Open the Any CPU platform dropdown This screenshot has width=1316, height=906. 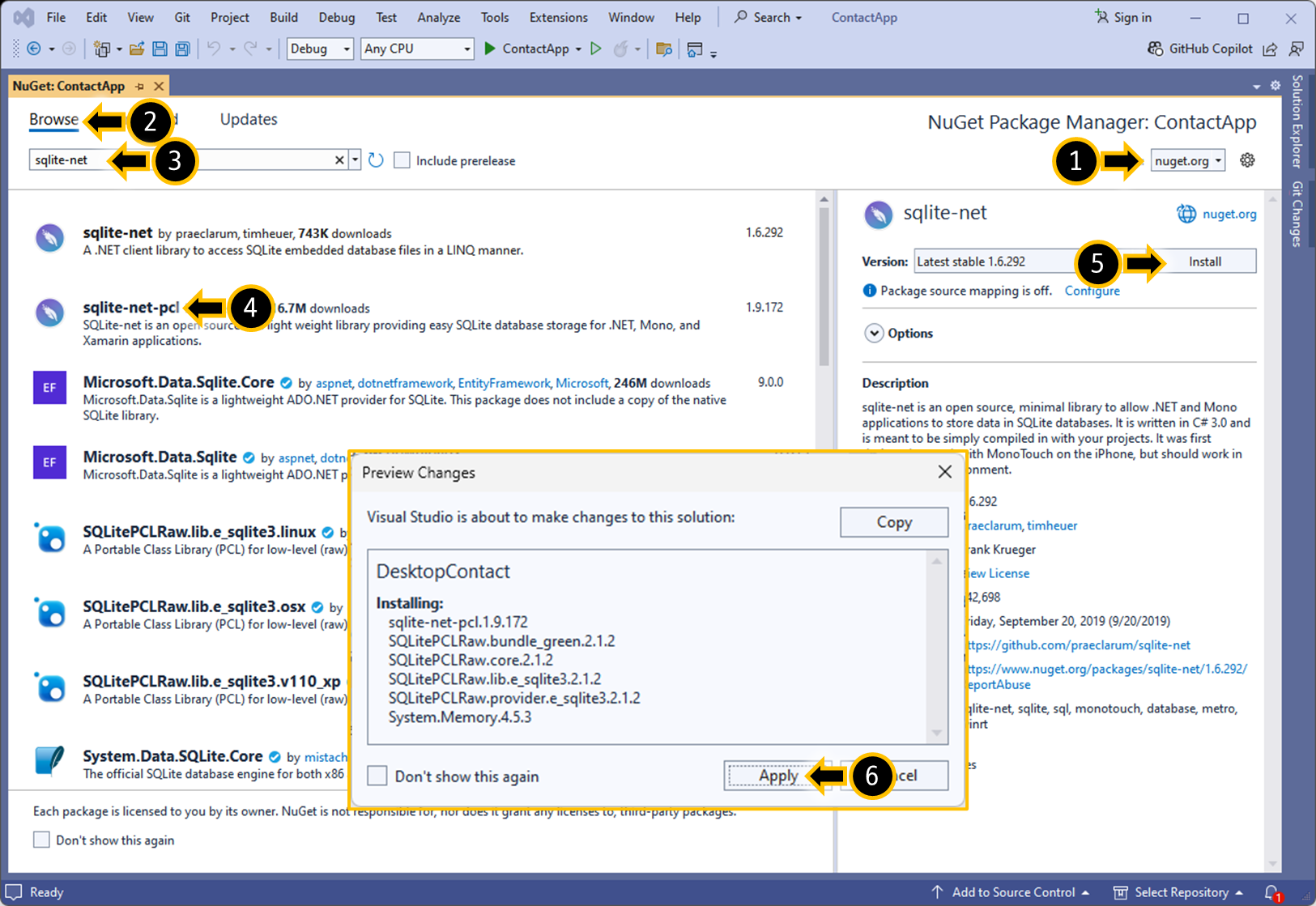(416, 49)
